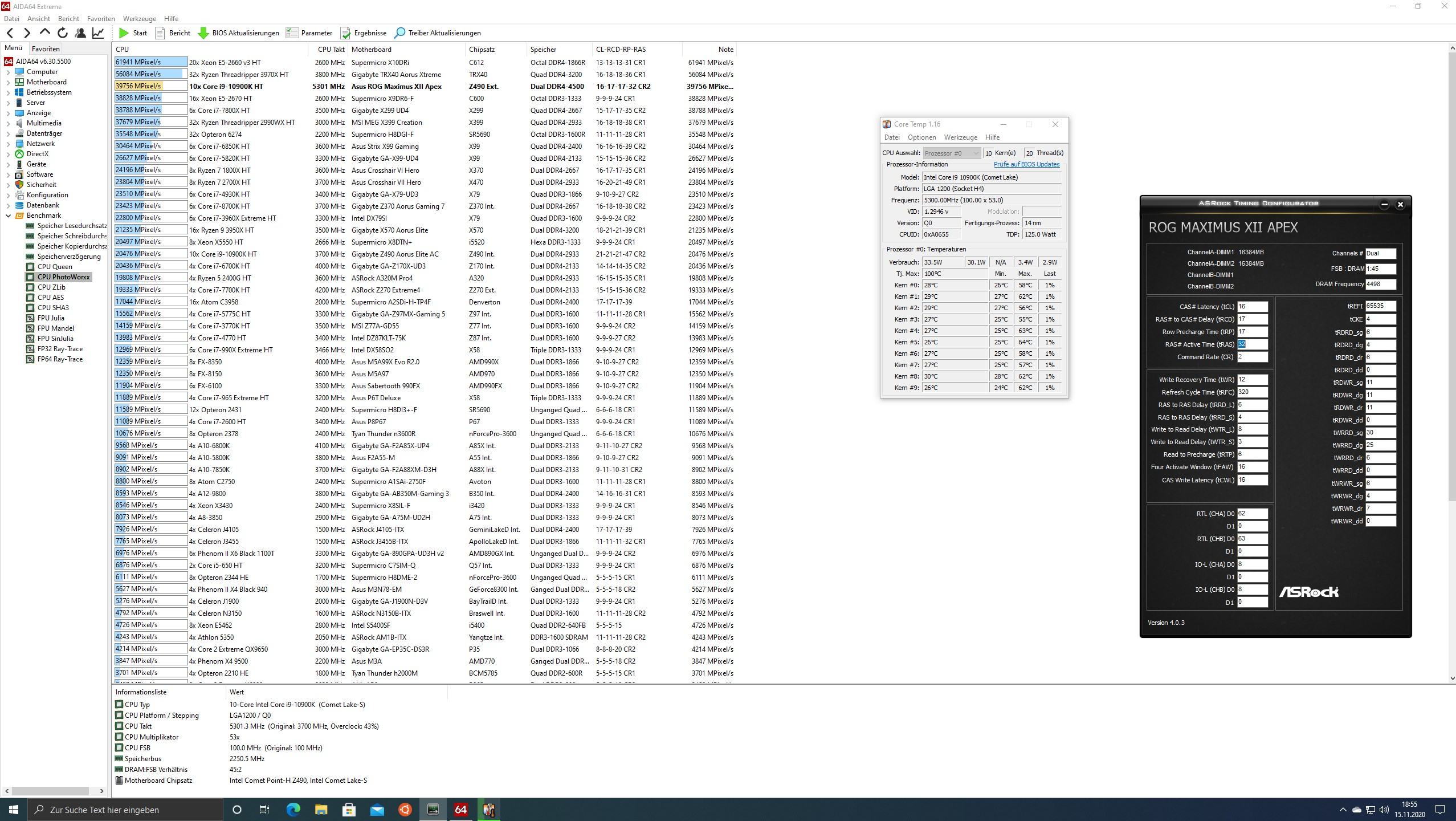Click the Ergebnisse results icon
Viewport: 1456px width, 821px height.
[345, 33]
